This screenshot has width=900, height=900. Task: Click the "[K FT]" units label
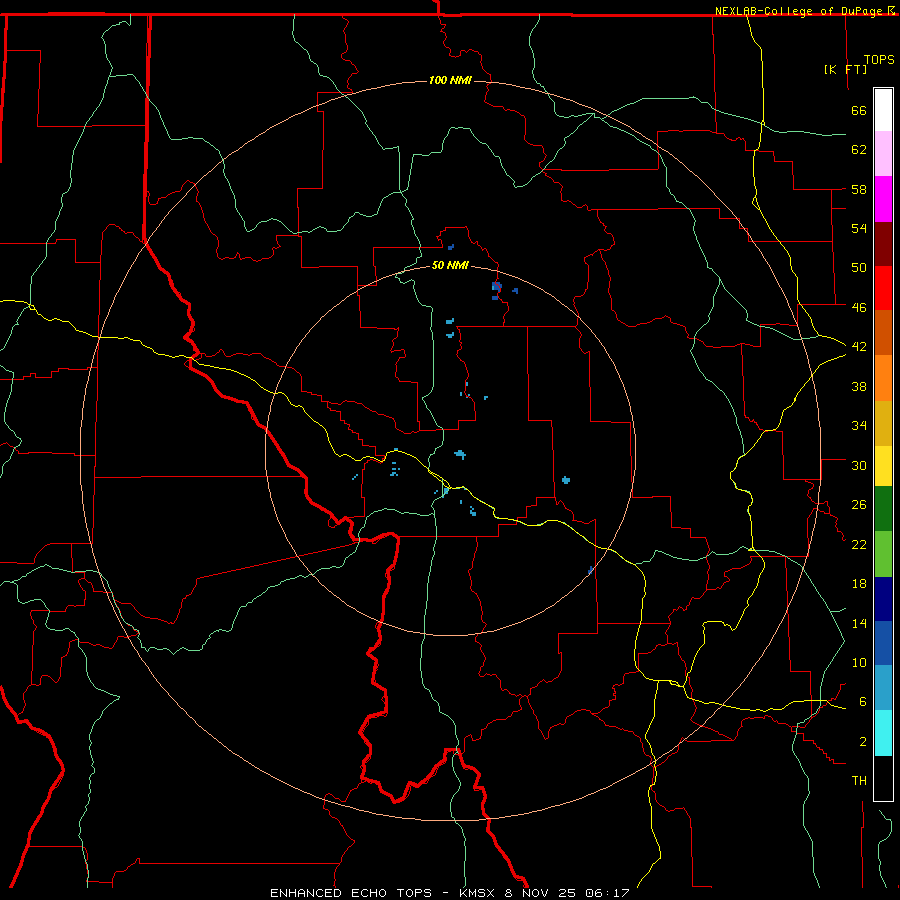[x=845, y=69]
